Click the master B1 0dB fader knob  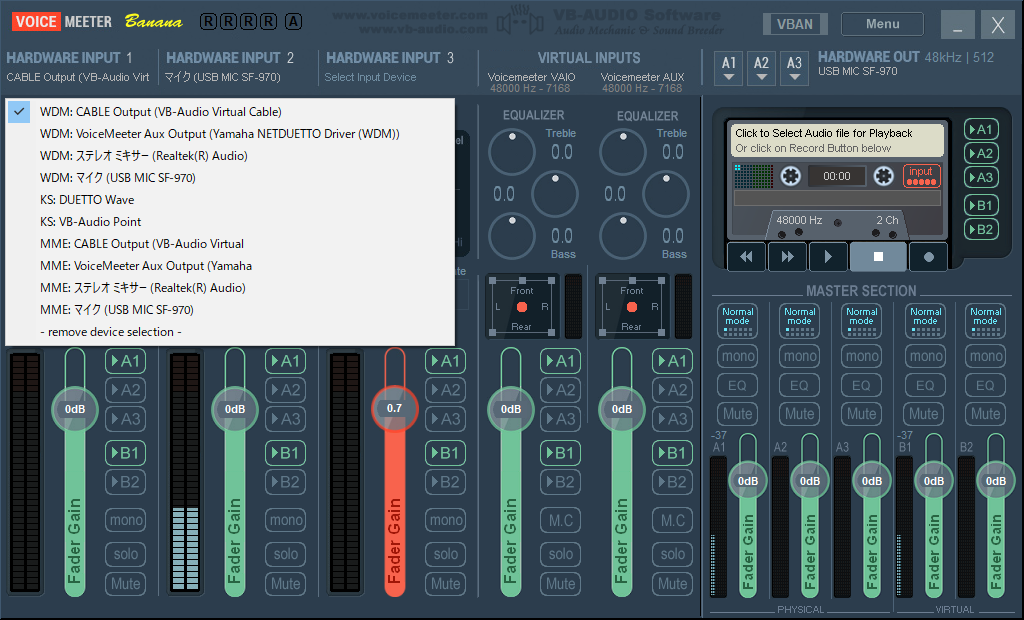coord(934,481)
